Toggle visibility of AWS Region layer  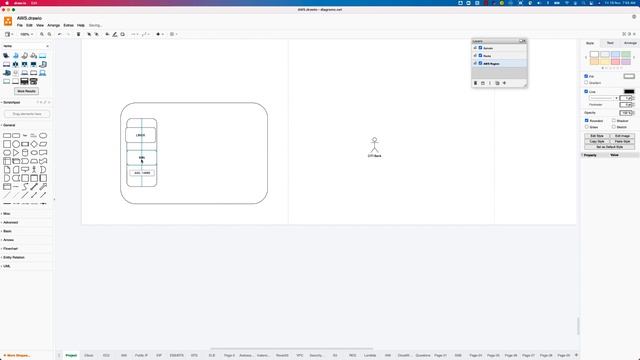click(480, 63)
